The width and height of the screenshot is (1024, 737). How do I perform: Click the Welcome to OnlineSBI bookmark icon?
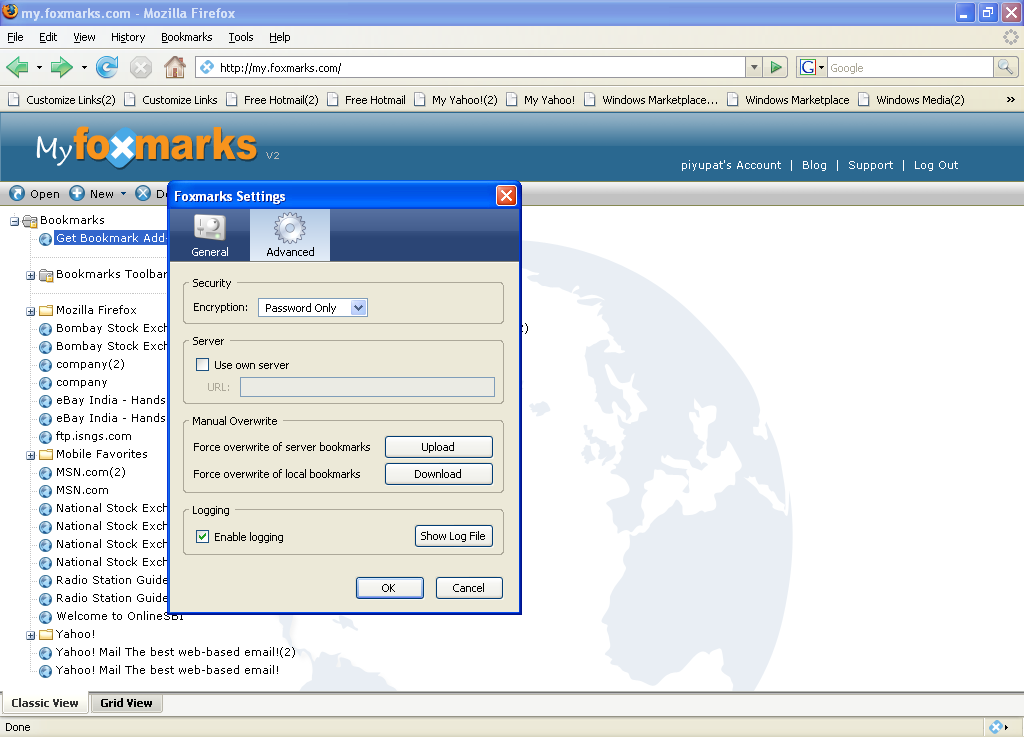pos(45,617)
